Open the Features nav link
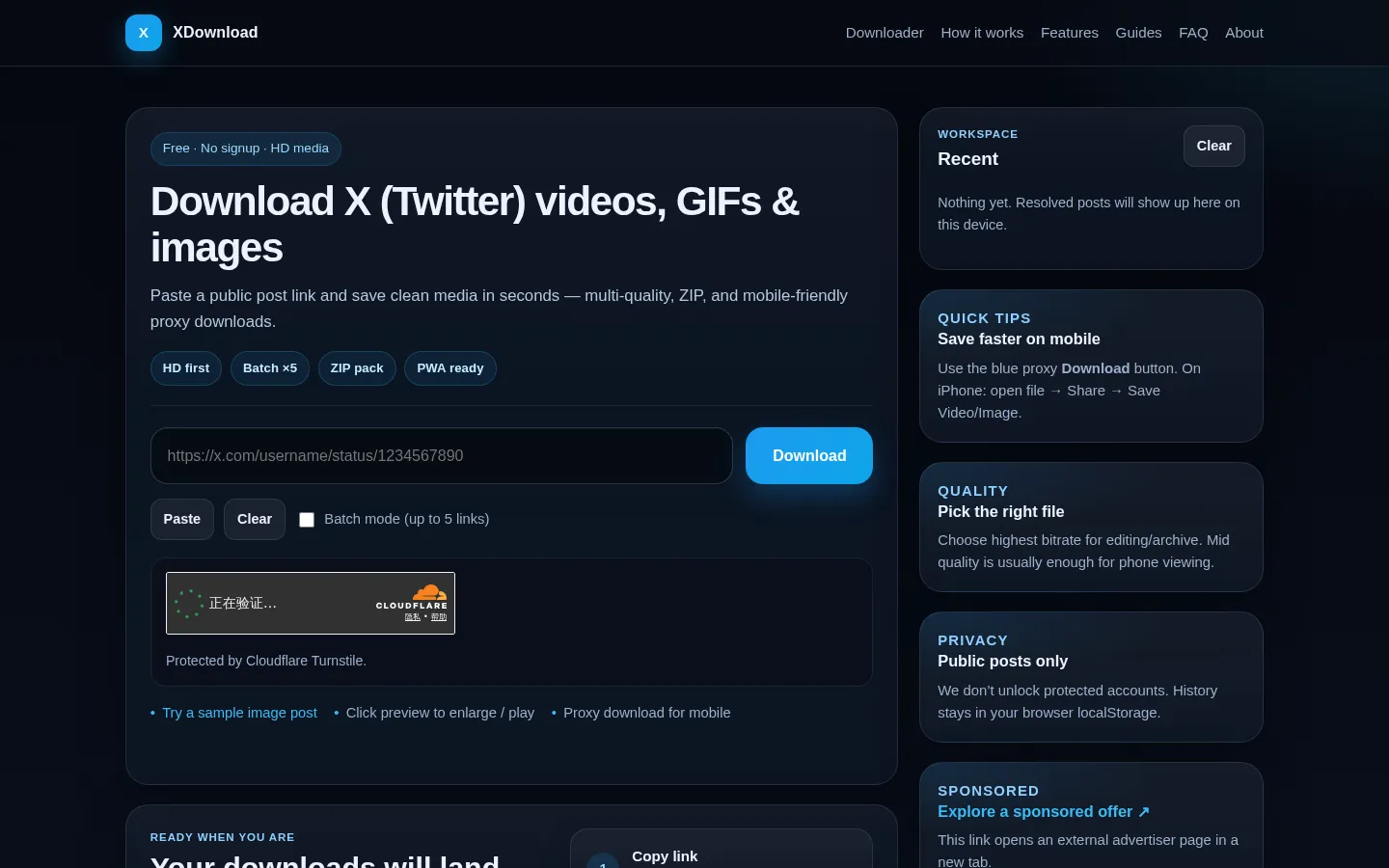Image resolution: width=1389 pixels, height=868 pixels. (1070, 33)
